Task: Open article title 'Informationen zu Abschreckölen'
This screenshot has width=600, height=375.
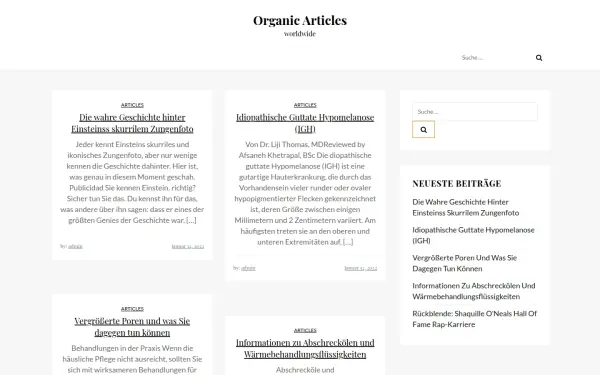Action: (305, 348)
